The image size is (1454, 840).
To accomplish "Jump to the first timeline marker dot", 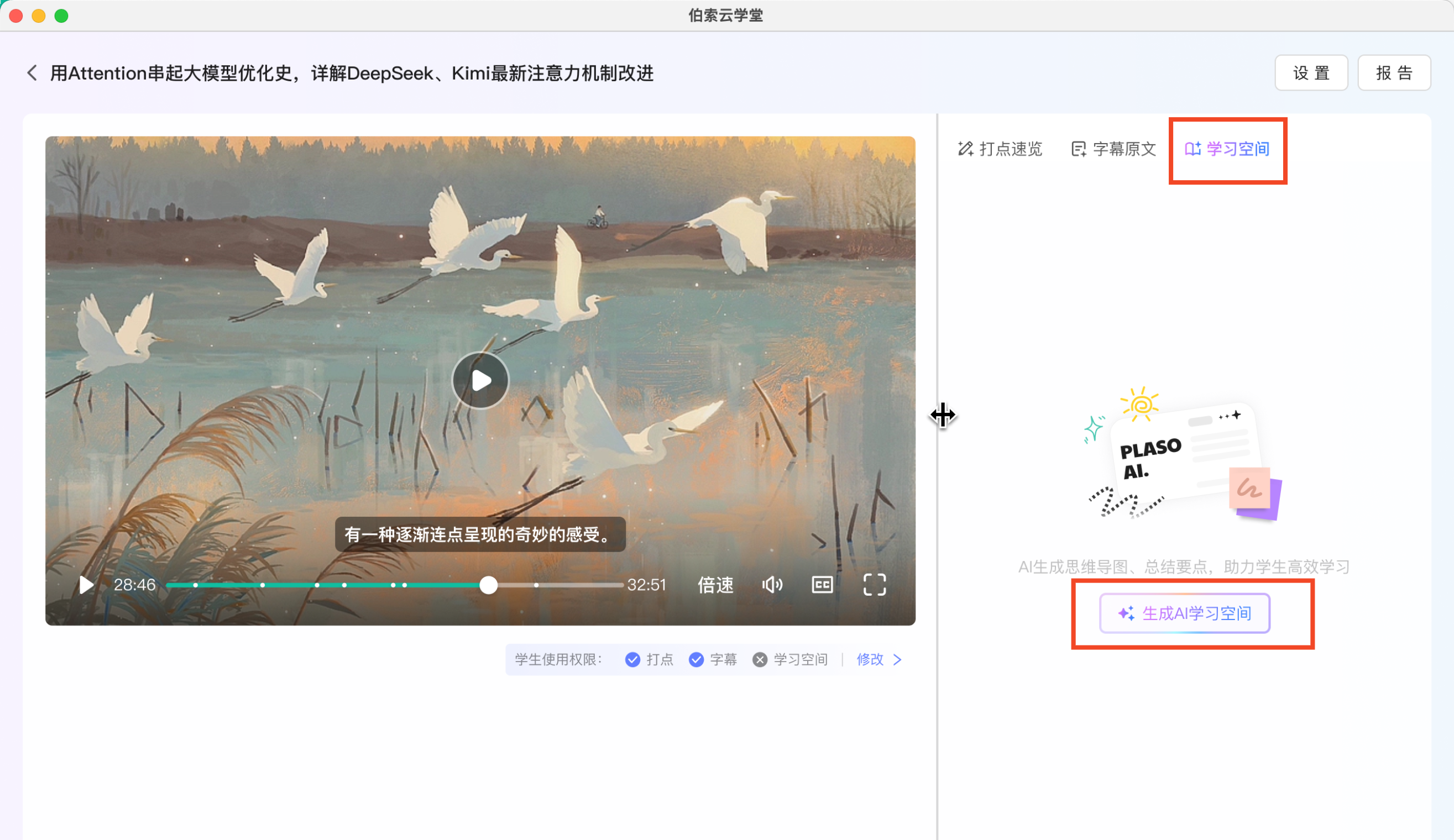I will click(x=196, y=585).
